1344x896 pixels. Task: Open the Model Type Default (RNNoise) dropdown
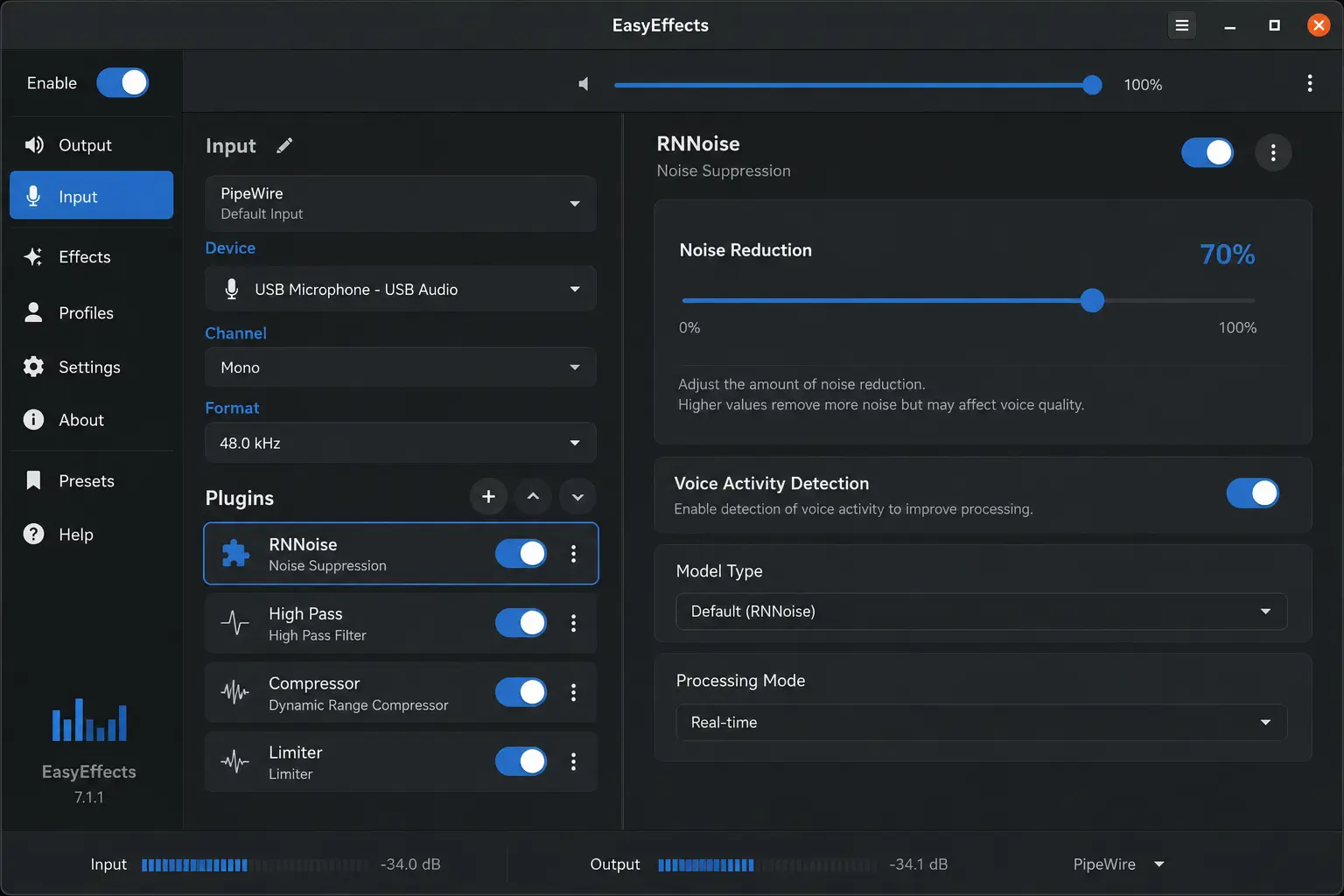(982, 612)
